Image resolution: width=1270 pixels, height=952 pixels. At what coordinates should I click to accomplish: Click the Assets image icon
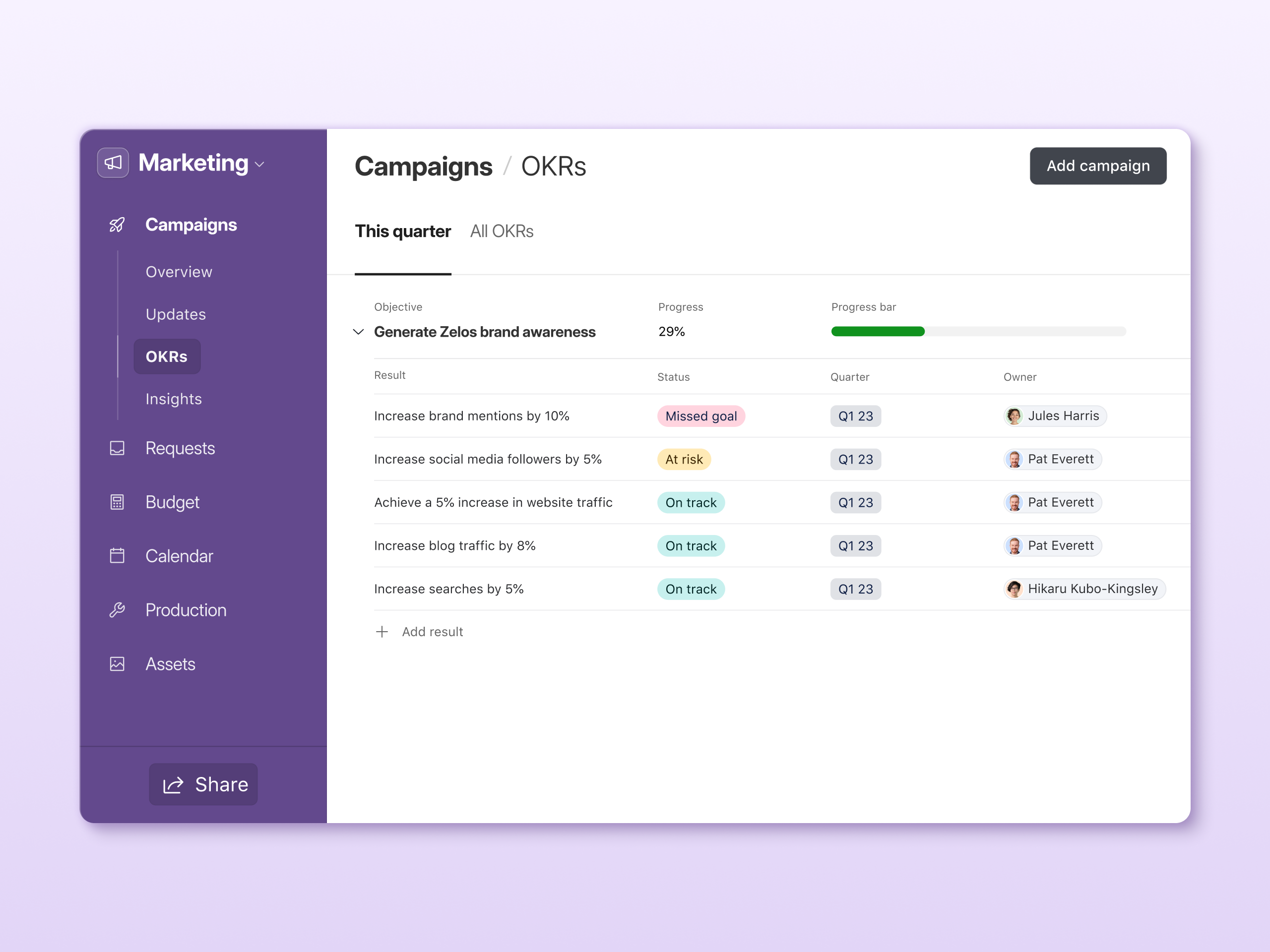click(117, 664)
